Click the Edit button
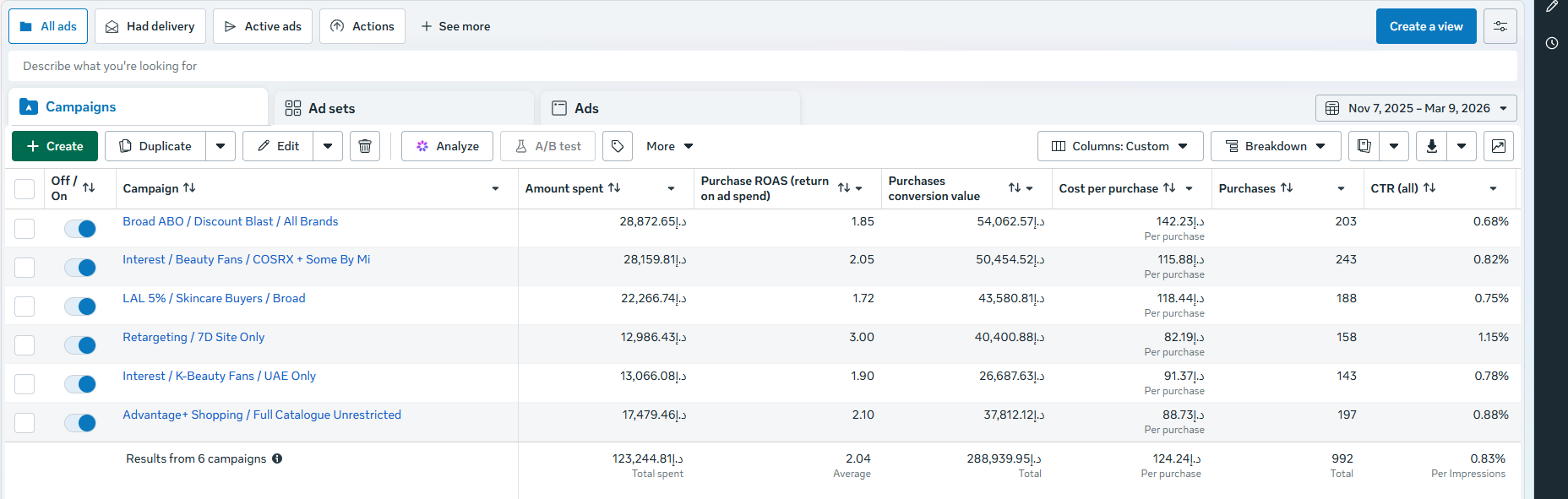 click(278, 146)
